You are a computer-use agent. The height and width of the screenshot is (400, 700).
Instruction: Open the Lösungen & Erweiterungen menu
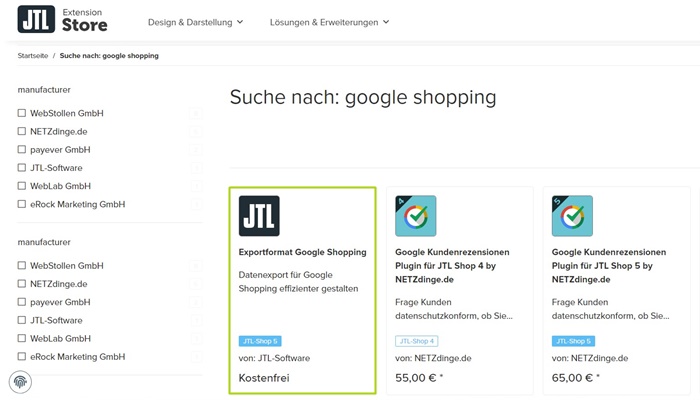(329, 22)
